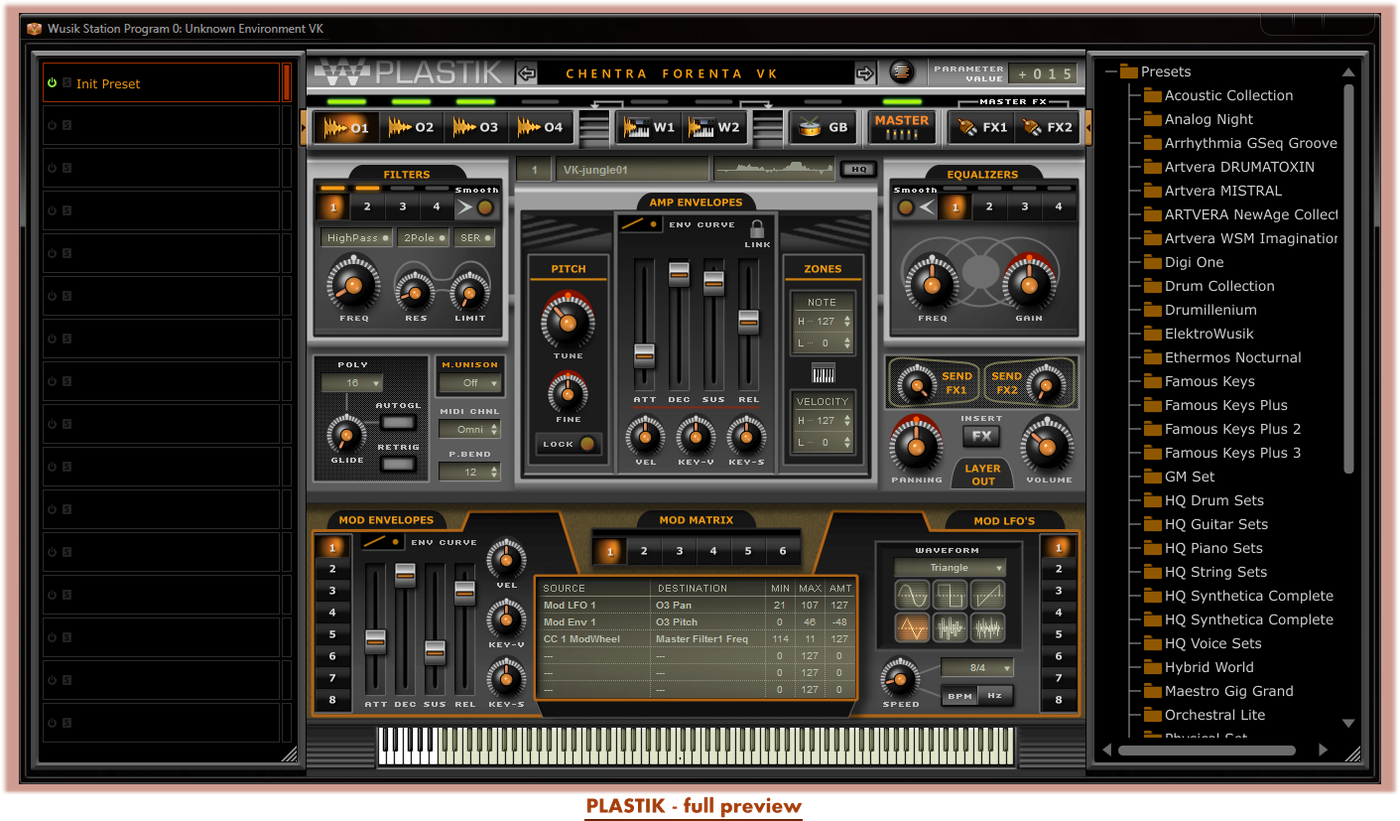
Task: Select the triangle LFO waveform icon
Action: click(x=914, y=628)
